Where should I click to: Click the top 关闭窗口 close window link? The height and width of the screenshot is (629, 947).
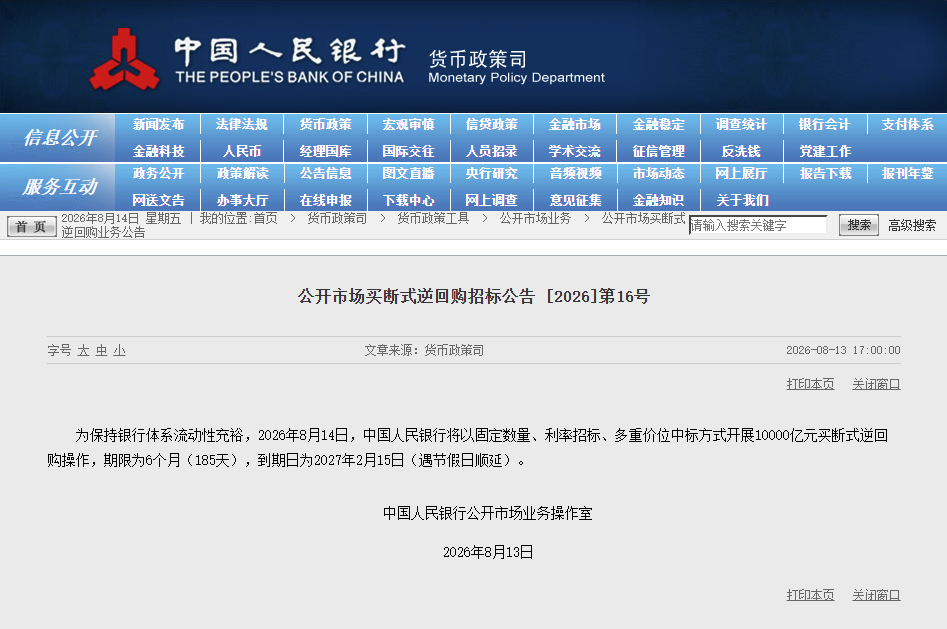(x=876, y=384)
